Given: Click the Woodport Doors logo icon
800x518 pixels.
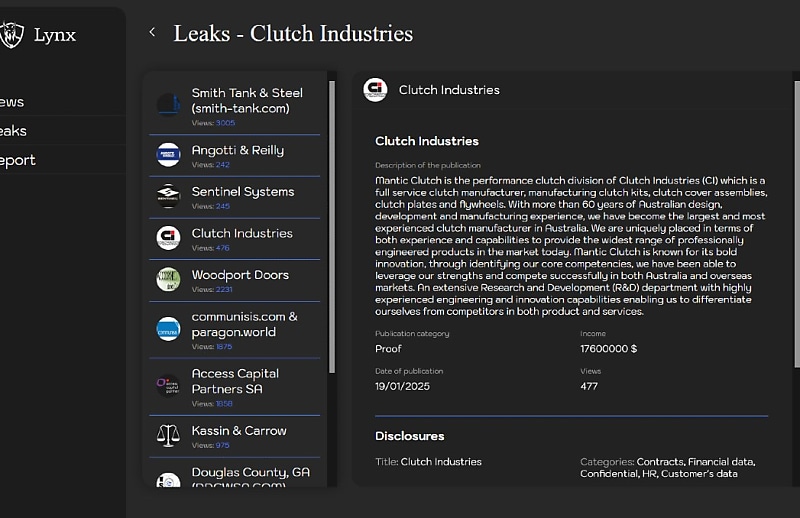Looking at the screenshot, I should (x=168, y=279).
